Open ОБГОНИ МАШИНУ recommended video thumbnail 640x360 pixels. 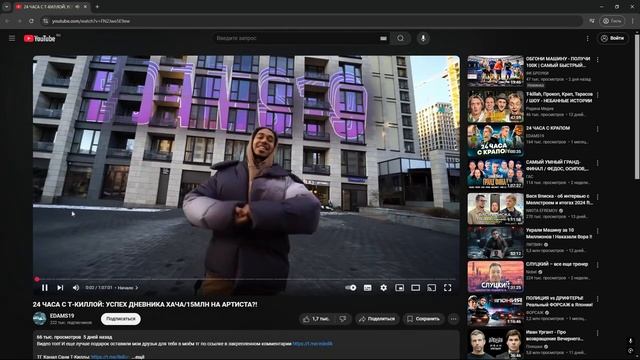[495, 71]
